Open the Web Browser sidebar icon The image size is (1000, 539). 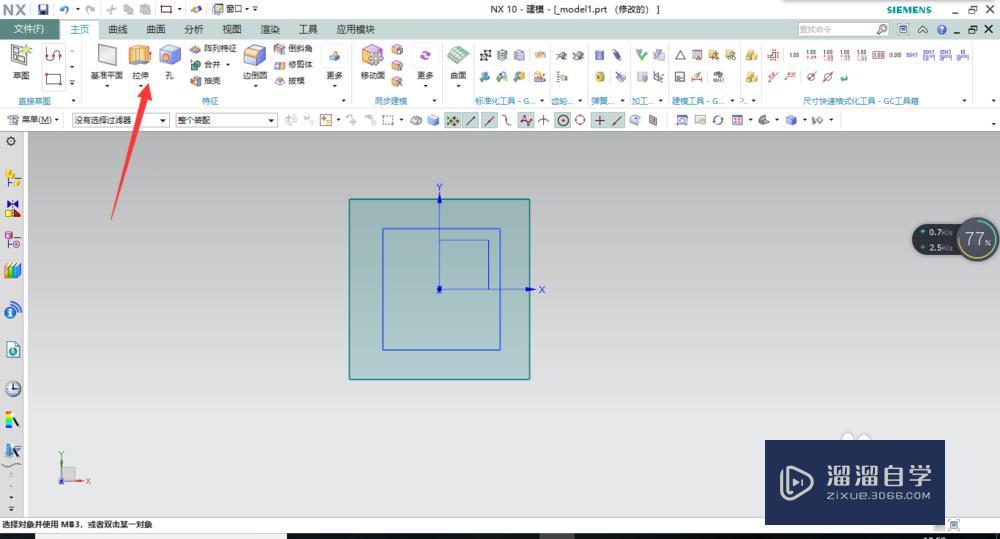click(x=12, y=350)
